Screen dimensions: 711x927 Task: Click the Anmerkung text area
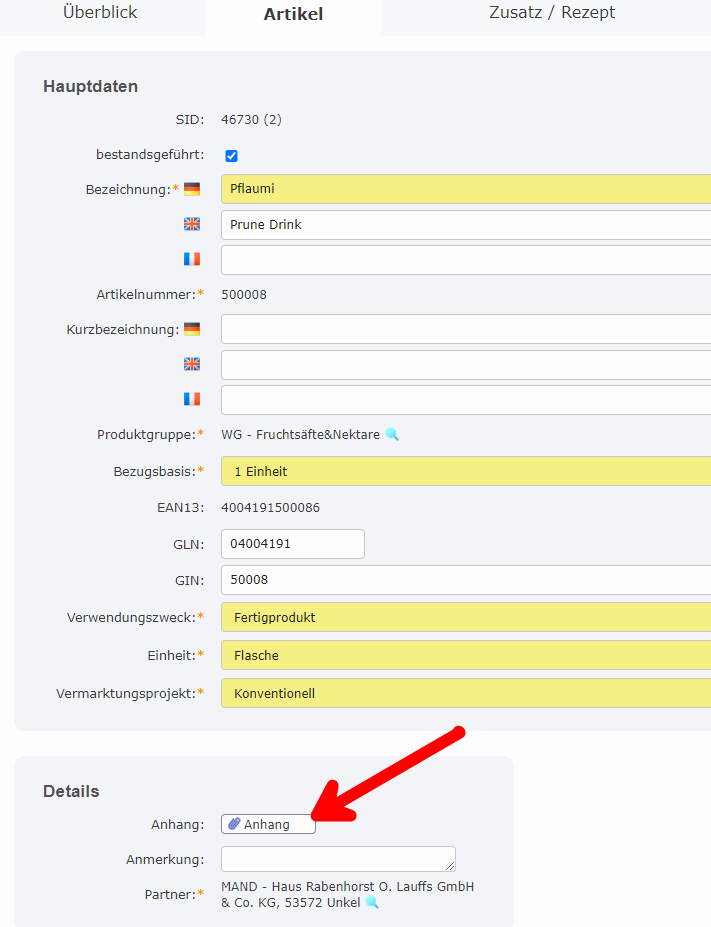click(x=339, y=859)
